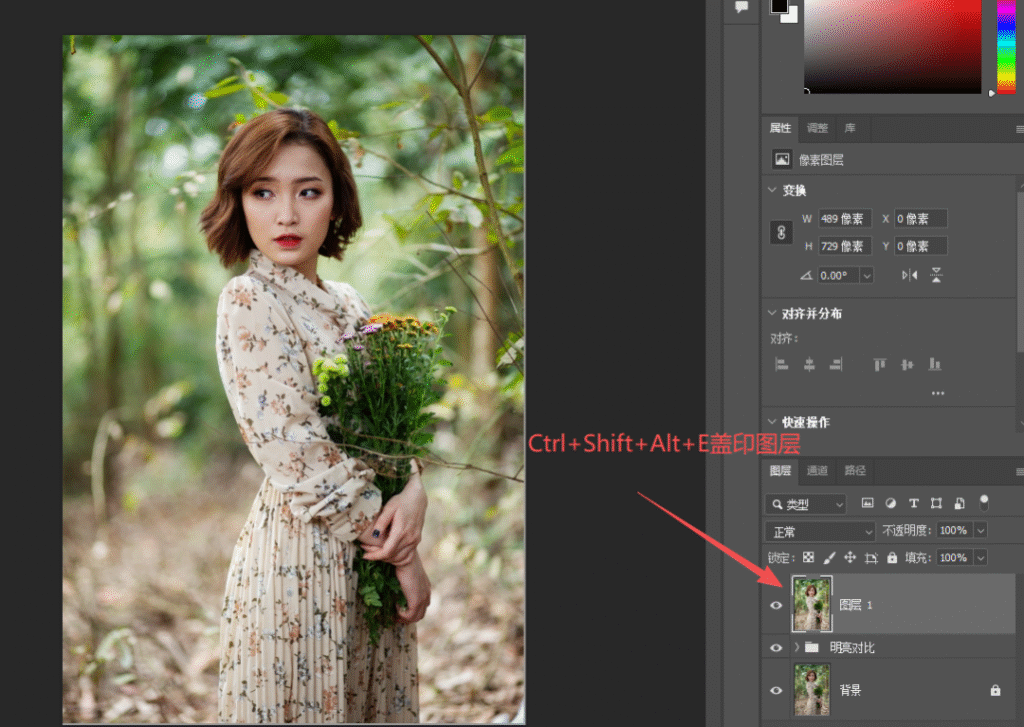Hide the 背景 layer eye
Viewport: 1024px width, 727px height.
point(776,690)
